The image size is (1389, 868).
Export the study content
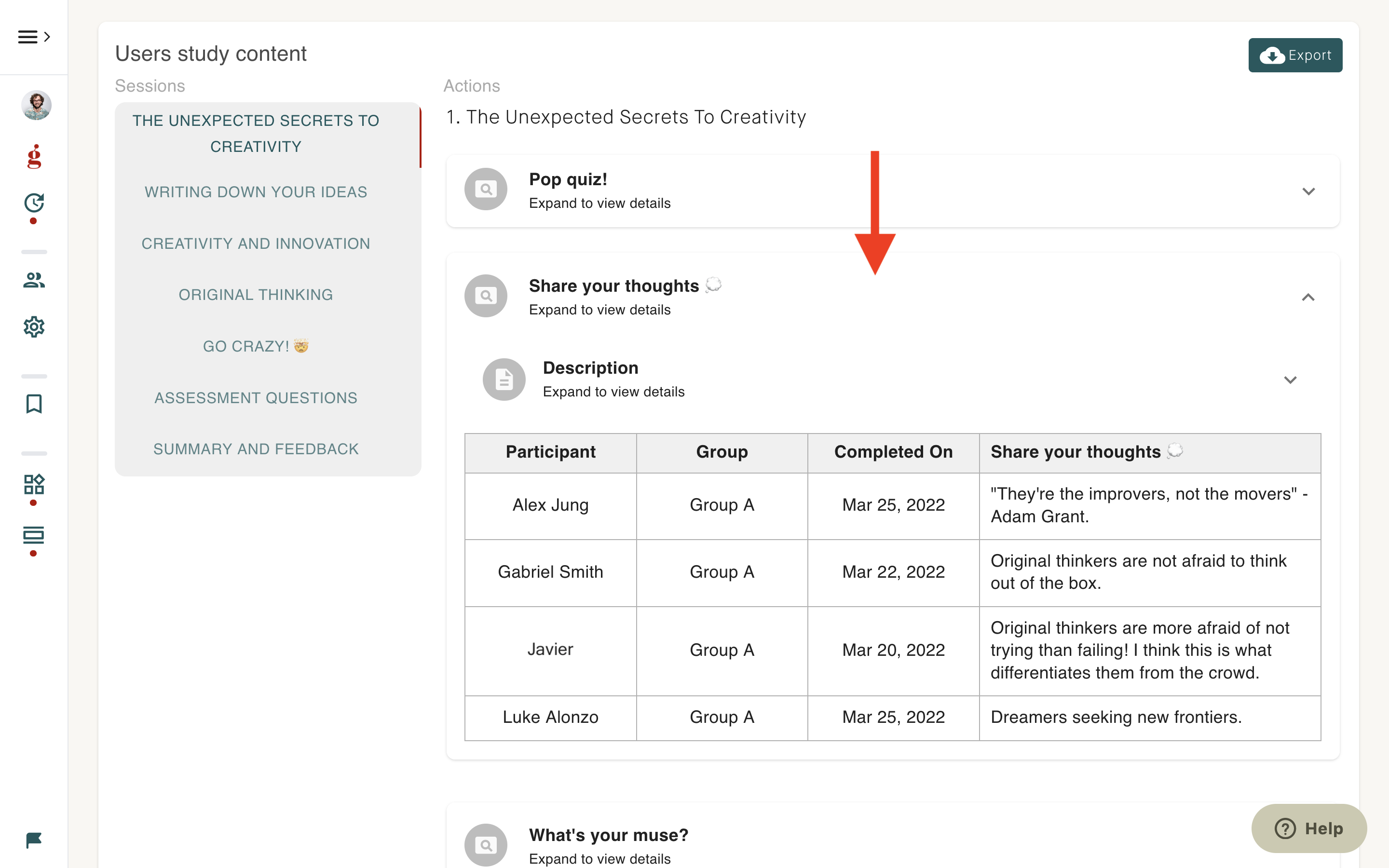1295,55
